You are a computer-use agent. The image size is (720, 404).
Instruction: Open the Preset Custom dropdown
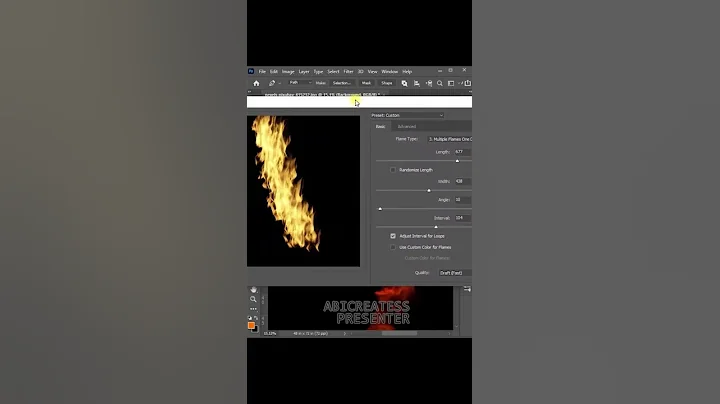click(407, 115)
